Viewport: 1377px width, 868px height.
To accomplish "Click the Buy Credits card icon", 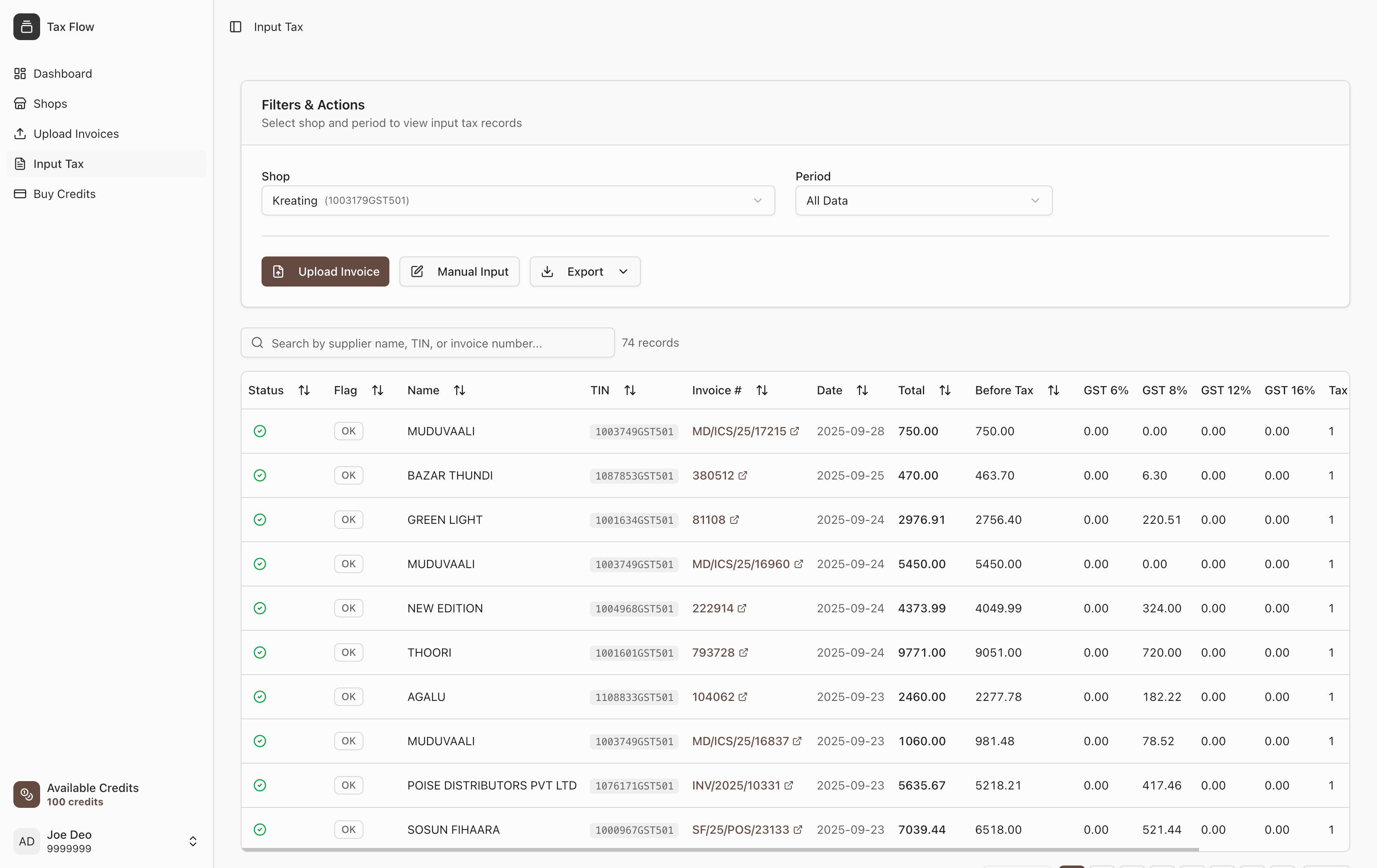I will click(20, 194).
